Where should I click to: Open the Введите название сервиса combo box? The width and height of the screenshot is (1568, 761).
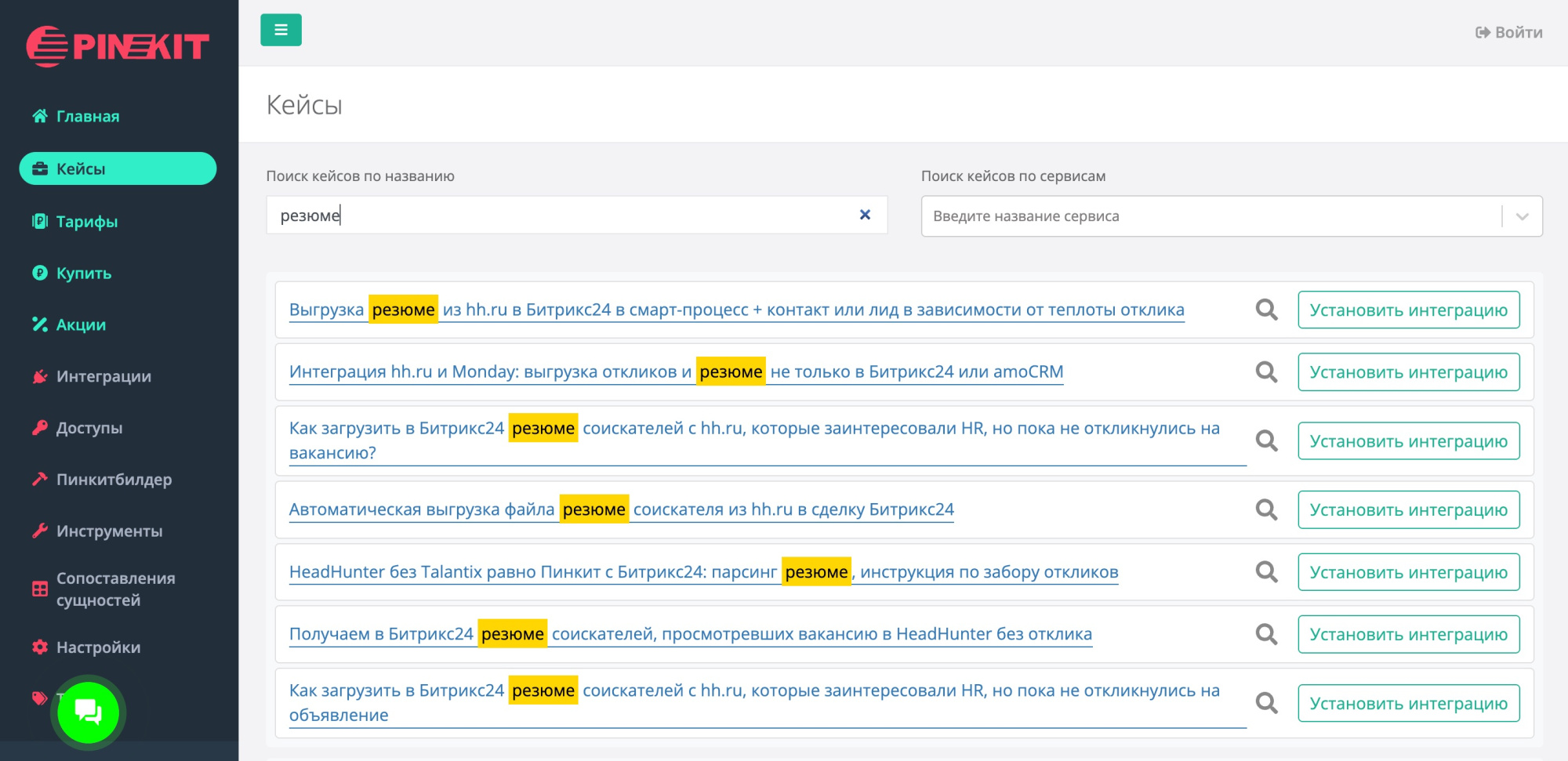pyautogui.click(x=1207, y=216)
